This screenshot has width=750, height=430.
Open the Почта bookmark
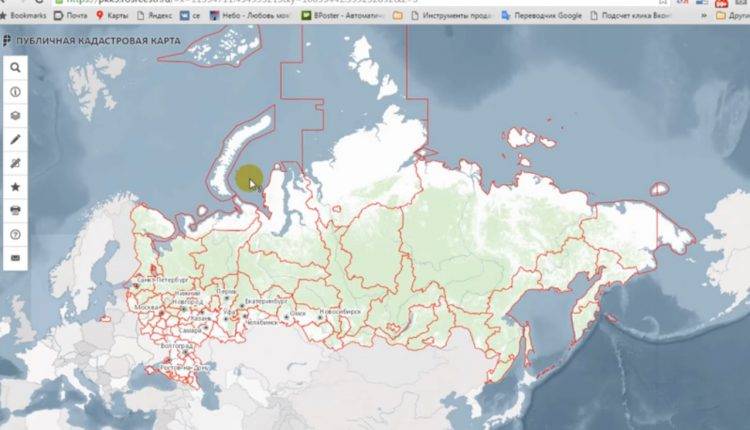tap(68, 16)
